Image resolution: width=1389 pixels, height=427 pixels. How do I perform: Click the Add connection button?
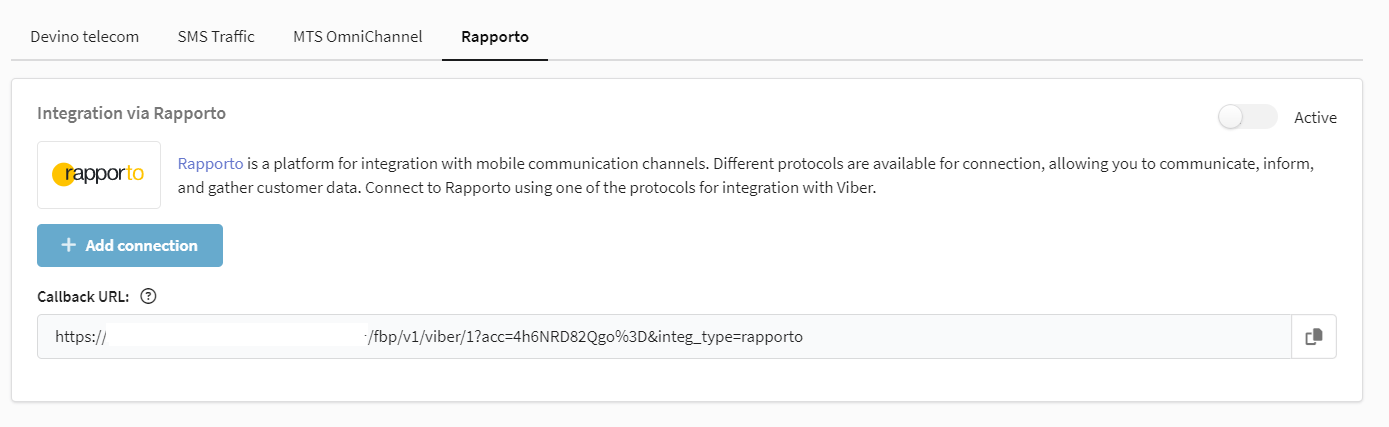coord(130,245)
